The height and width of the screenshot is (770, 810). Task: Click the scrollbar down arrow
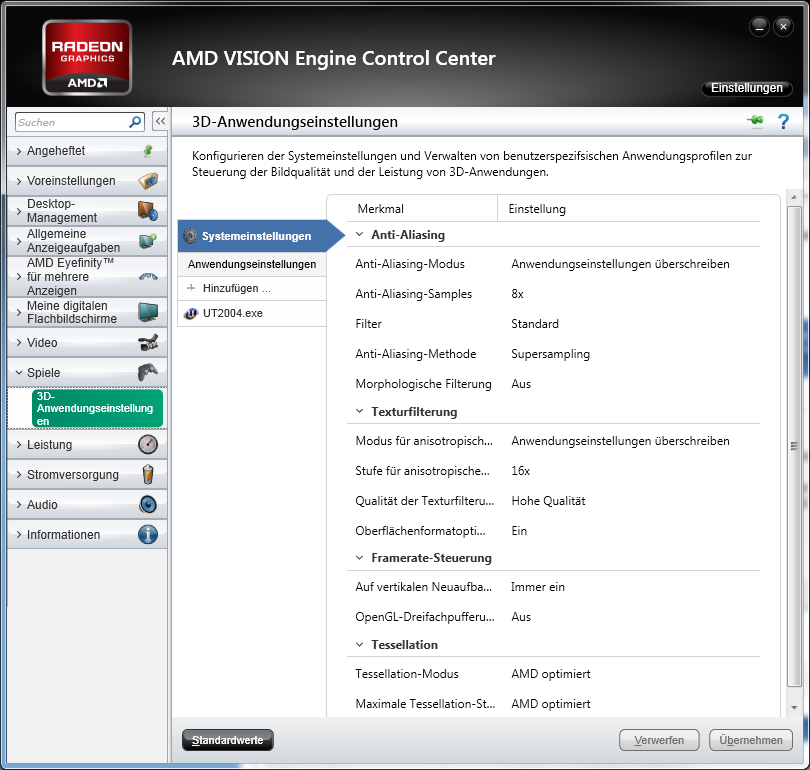(x=794, y=707)
